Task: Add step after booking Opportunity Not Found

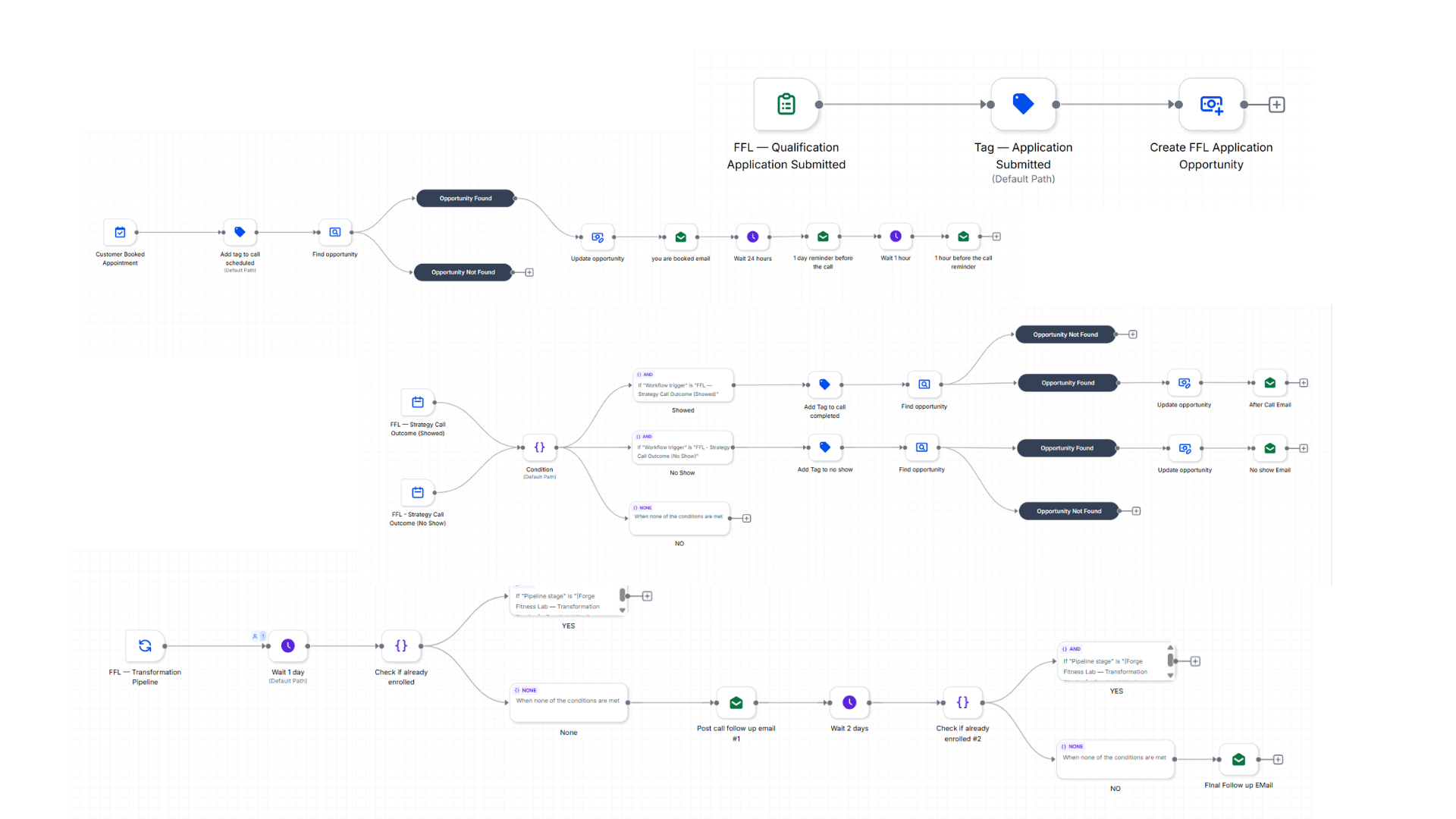Action: click(529, 272)
